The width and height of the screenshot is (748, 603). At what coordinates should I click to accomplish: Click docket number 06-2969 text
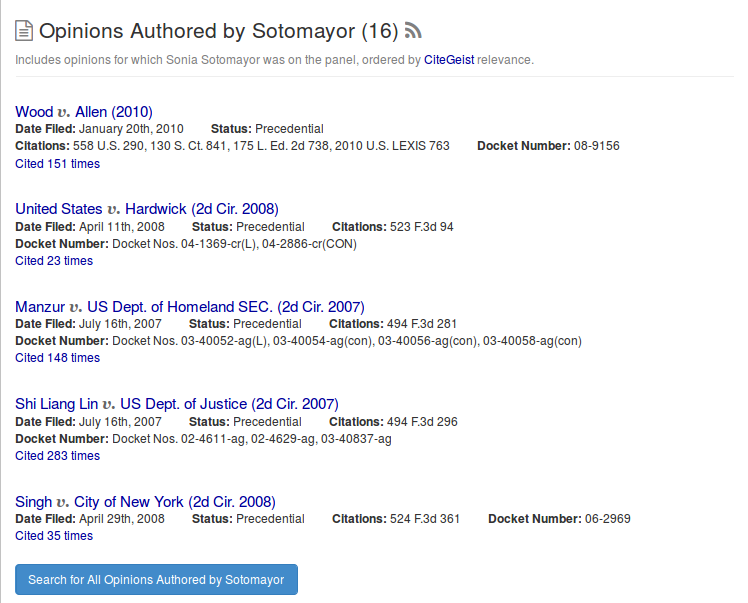(x=607, y=519)
